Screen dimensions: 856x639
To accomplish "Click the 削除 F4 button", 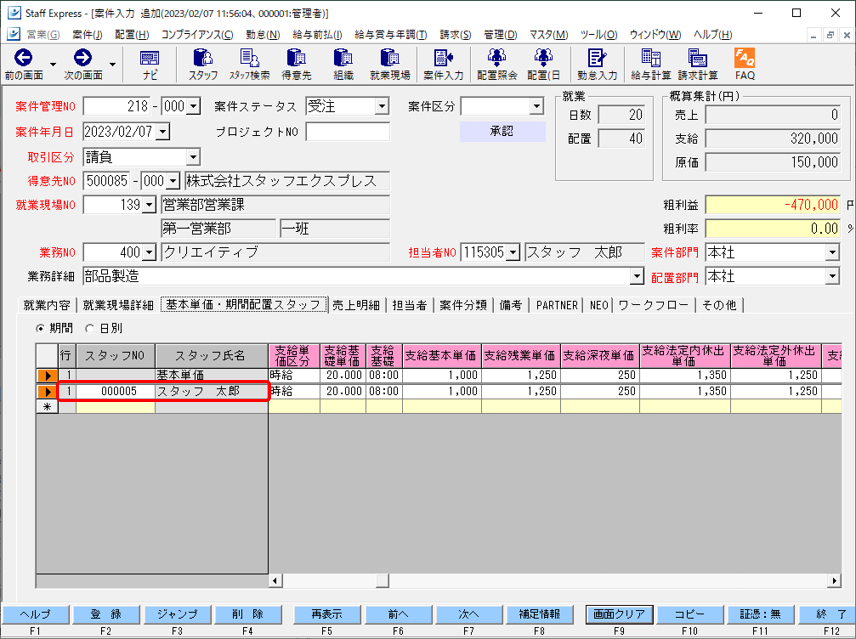I will 248,614.
